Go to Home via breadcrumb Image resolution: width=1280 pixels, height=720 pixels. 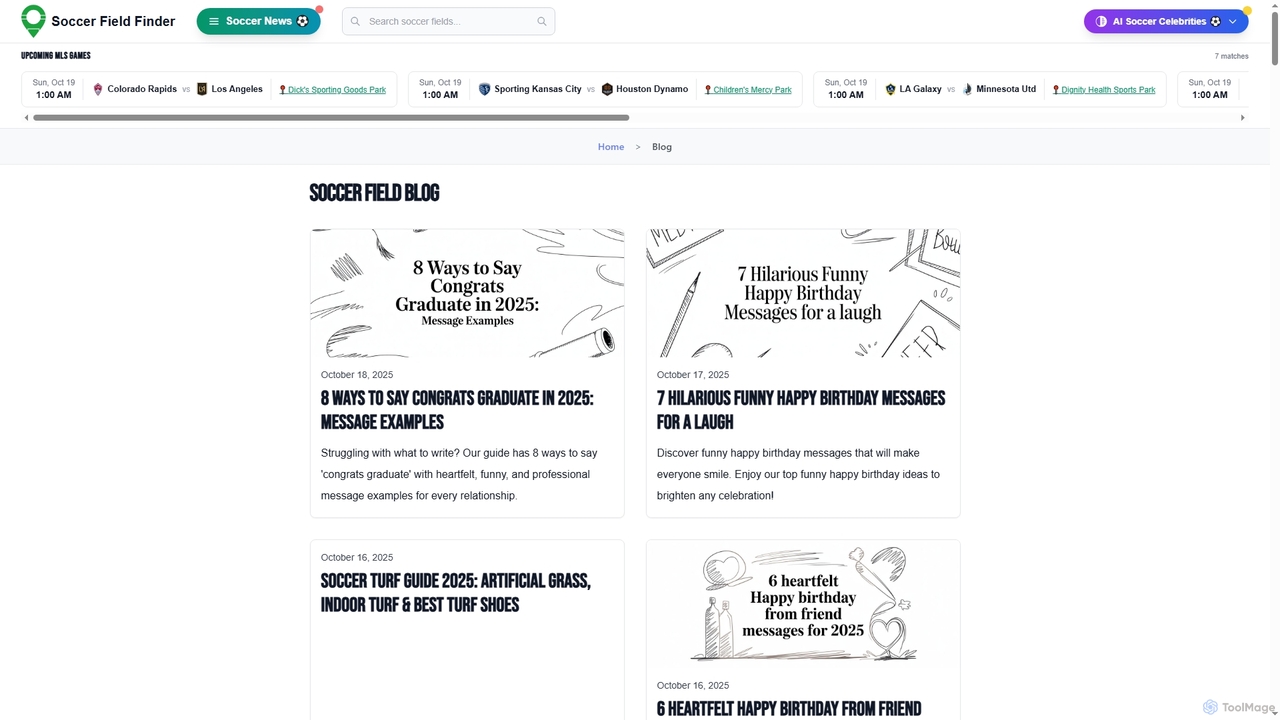point(611,147)
